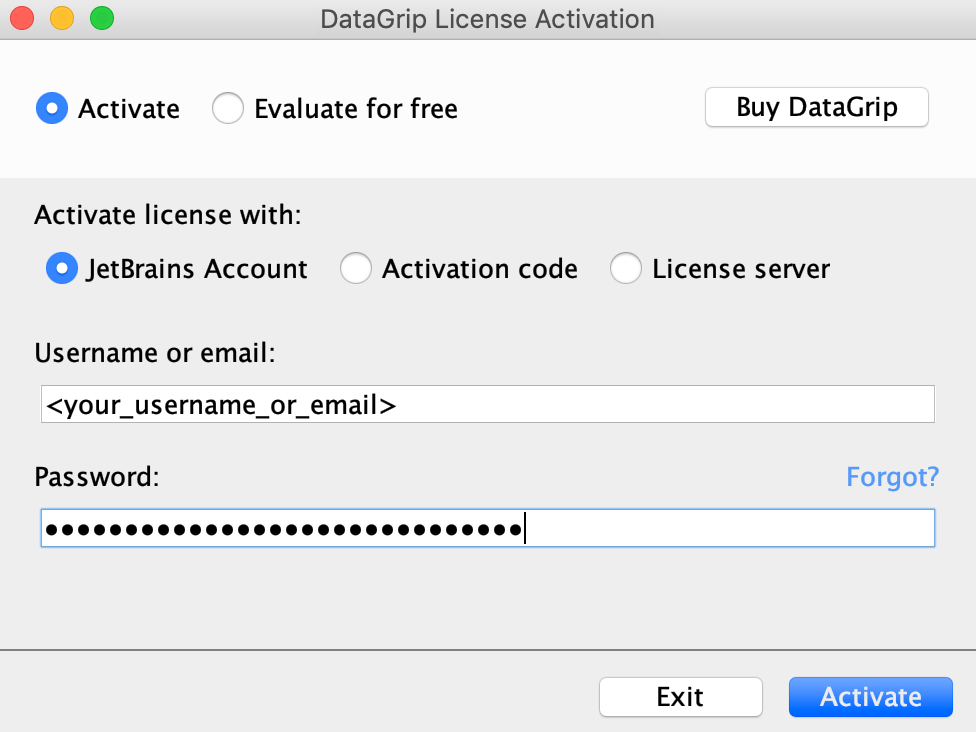Image resolution: width=976 pixels, height=732 pixels.
Task: Click inside the Password field
Action: pyautogui.click(x=488, y=528)
